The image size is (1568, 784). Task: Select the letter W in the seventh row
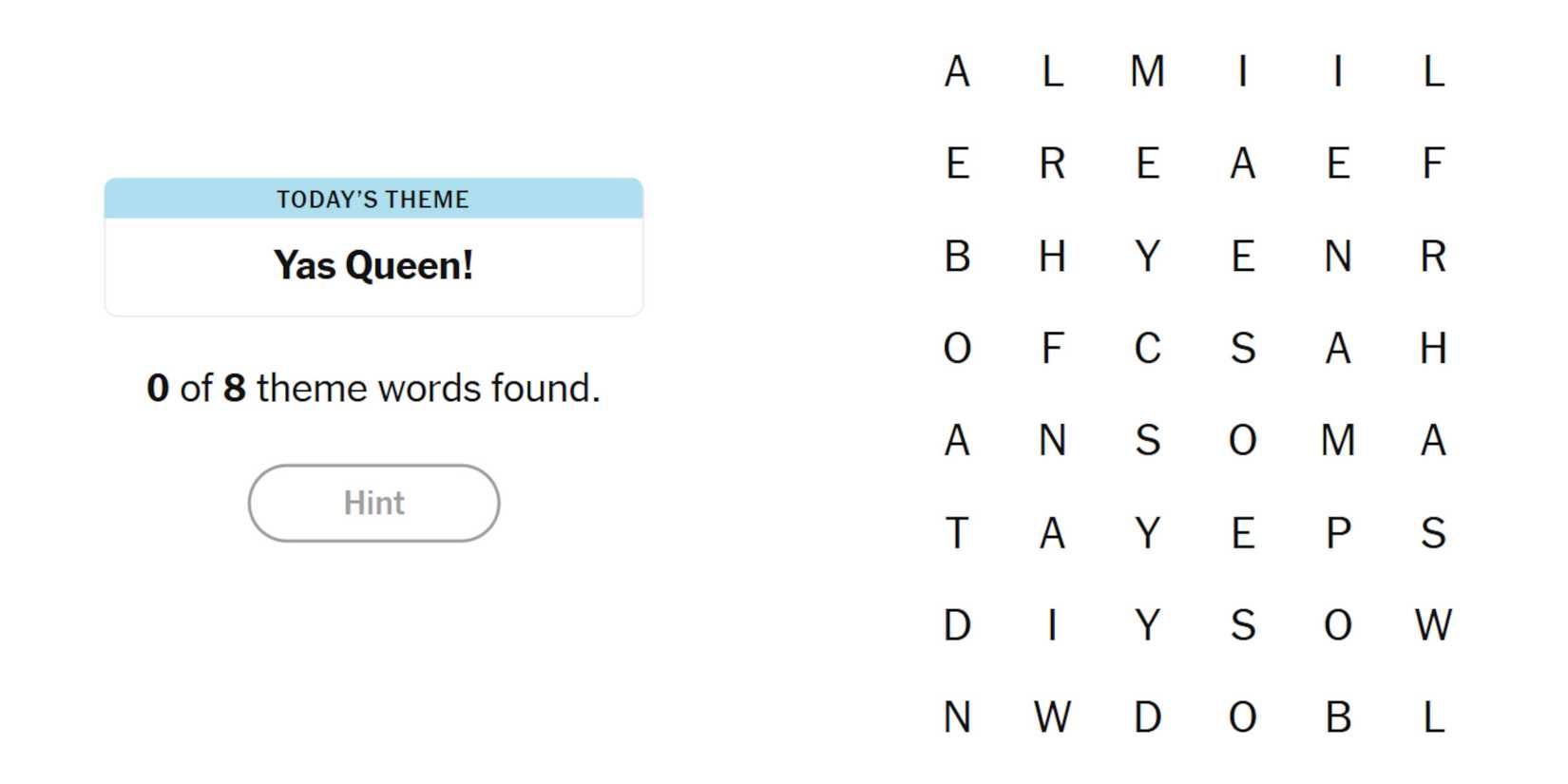[1433, 625]
